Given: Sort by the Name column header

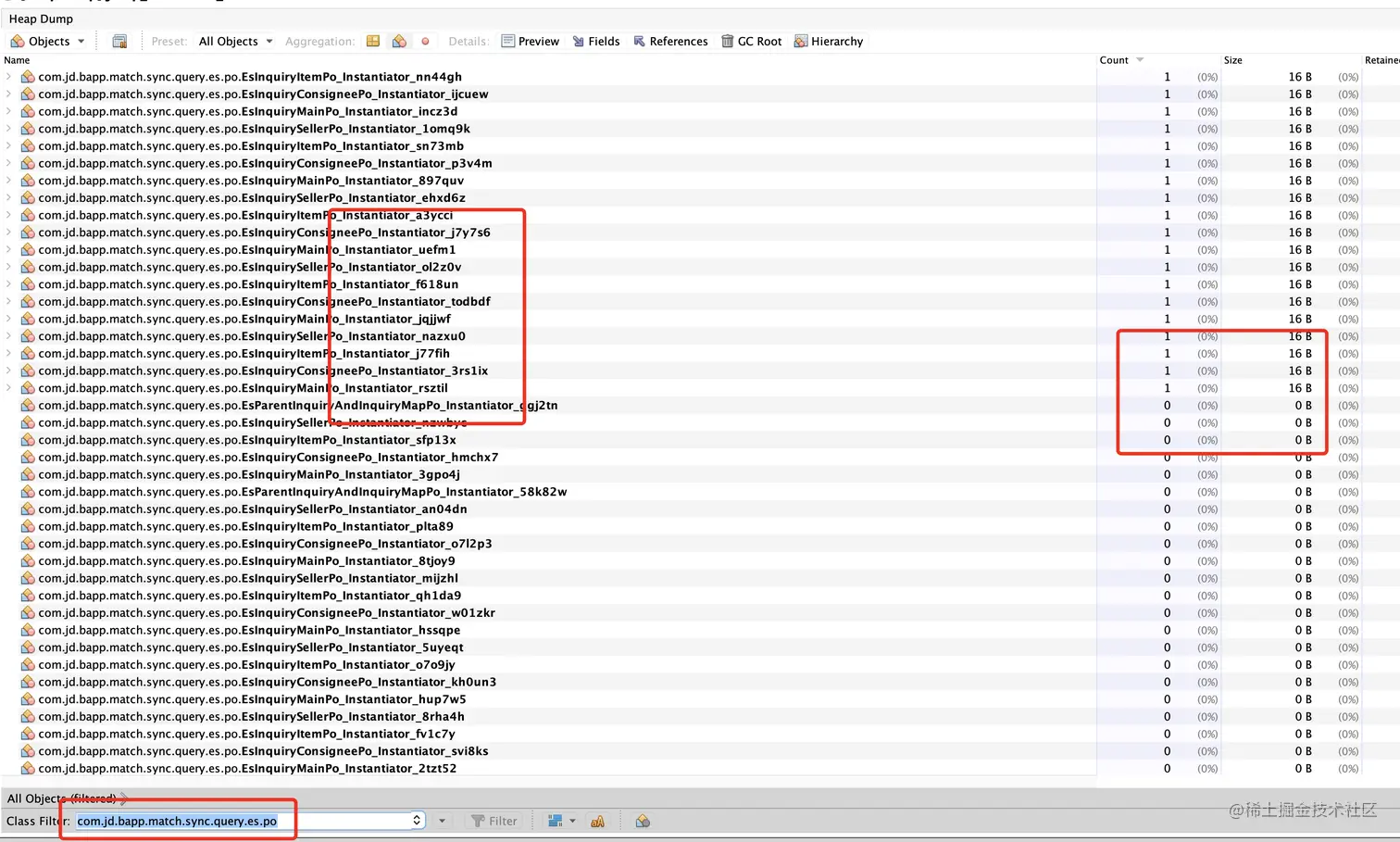Looking at the screenshot, I should [x=17, y=60].
